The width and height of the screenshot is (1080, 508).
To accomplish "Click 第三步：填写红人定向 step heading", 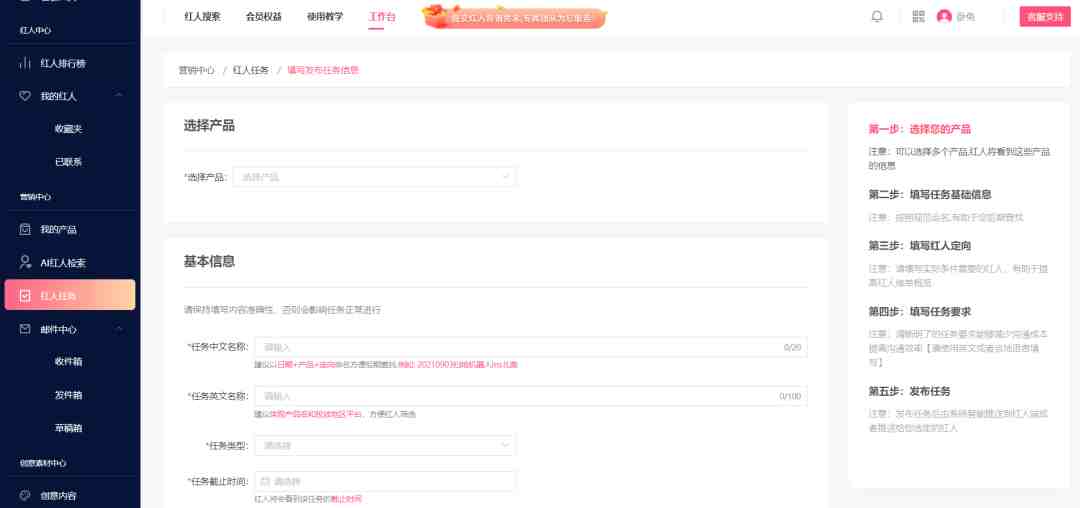I will pos(920,245).
